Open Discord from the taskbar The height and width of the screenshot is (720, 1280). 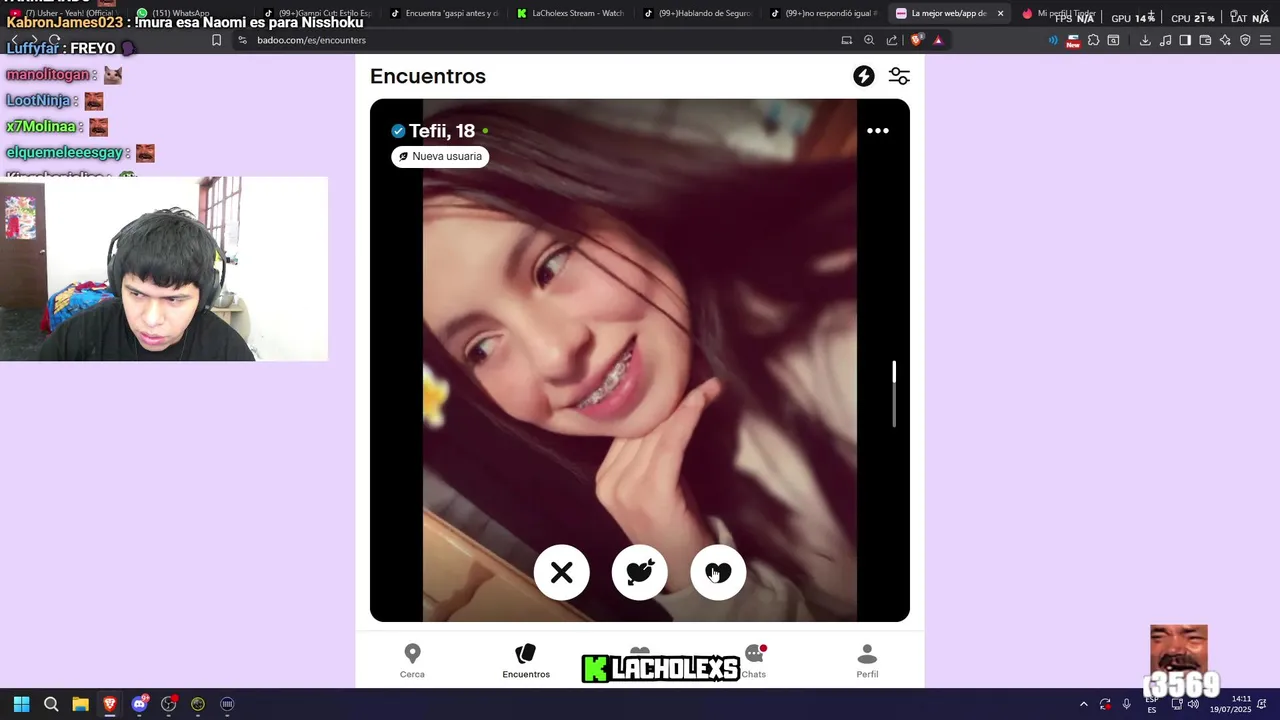pyautogui.click(x=139, y=704)
